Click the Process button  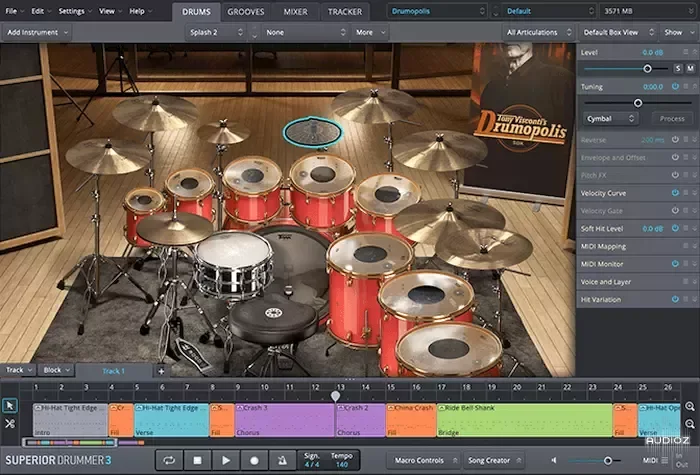671,119
